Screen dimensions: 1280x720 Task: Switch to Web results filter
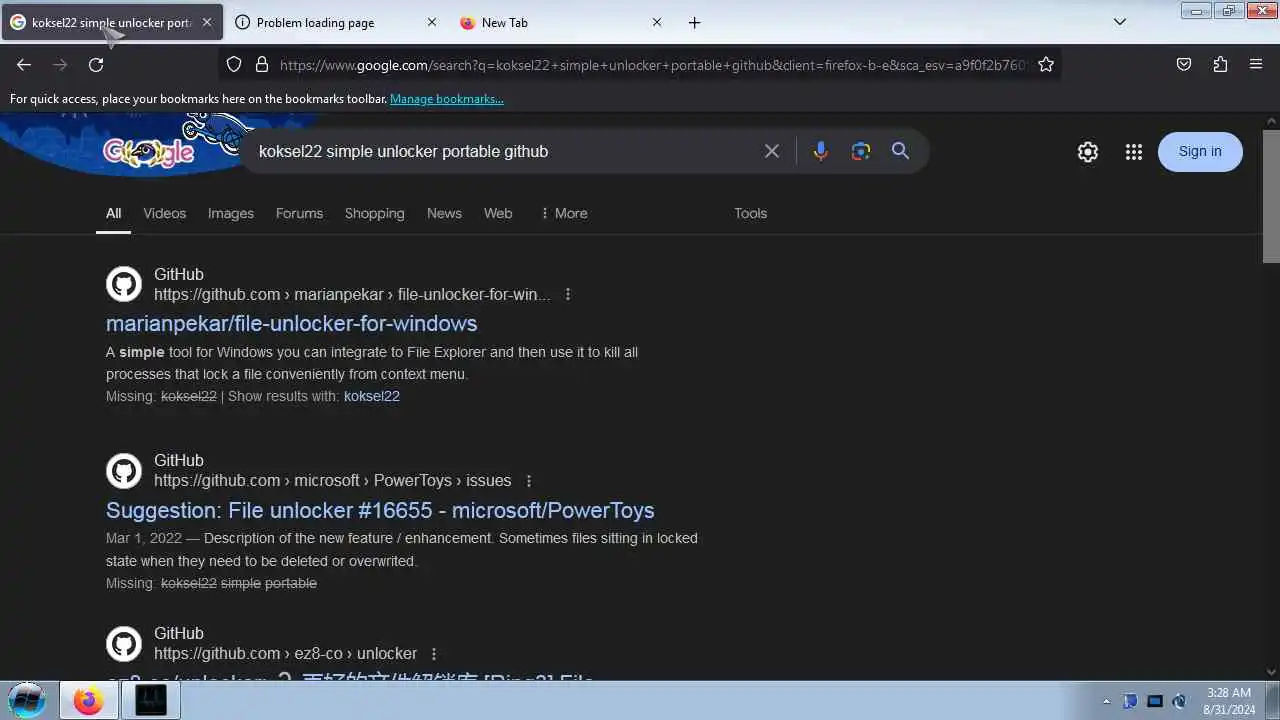point(498,213)
